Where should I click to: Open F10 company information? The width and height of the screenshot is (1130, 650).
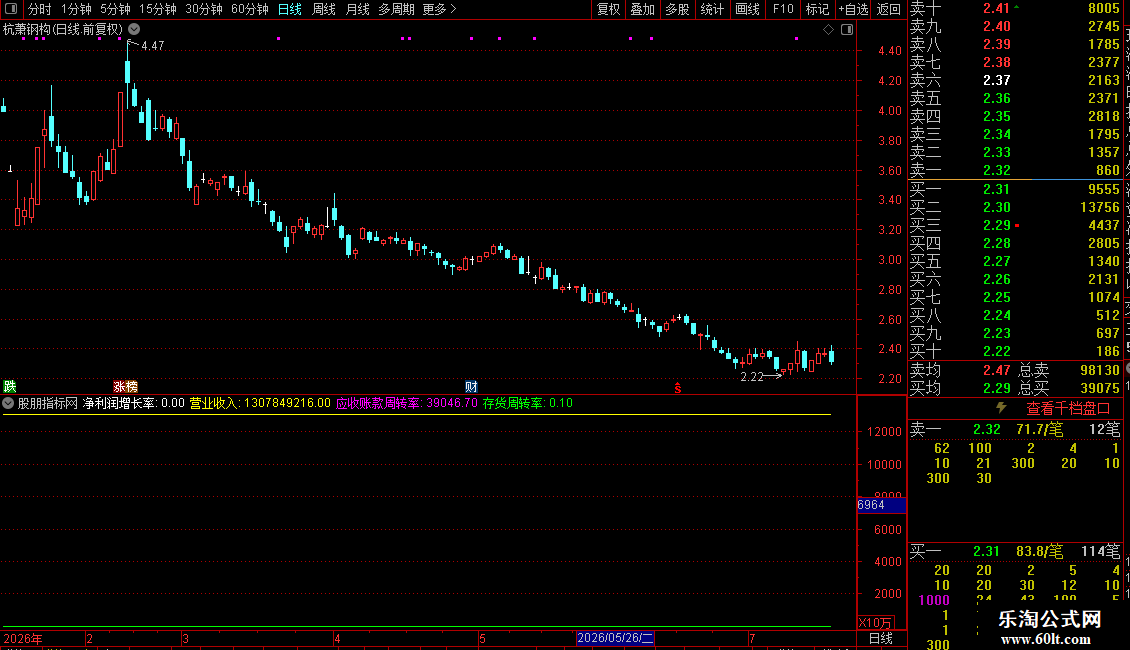point(783,9)
